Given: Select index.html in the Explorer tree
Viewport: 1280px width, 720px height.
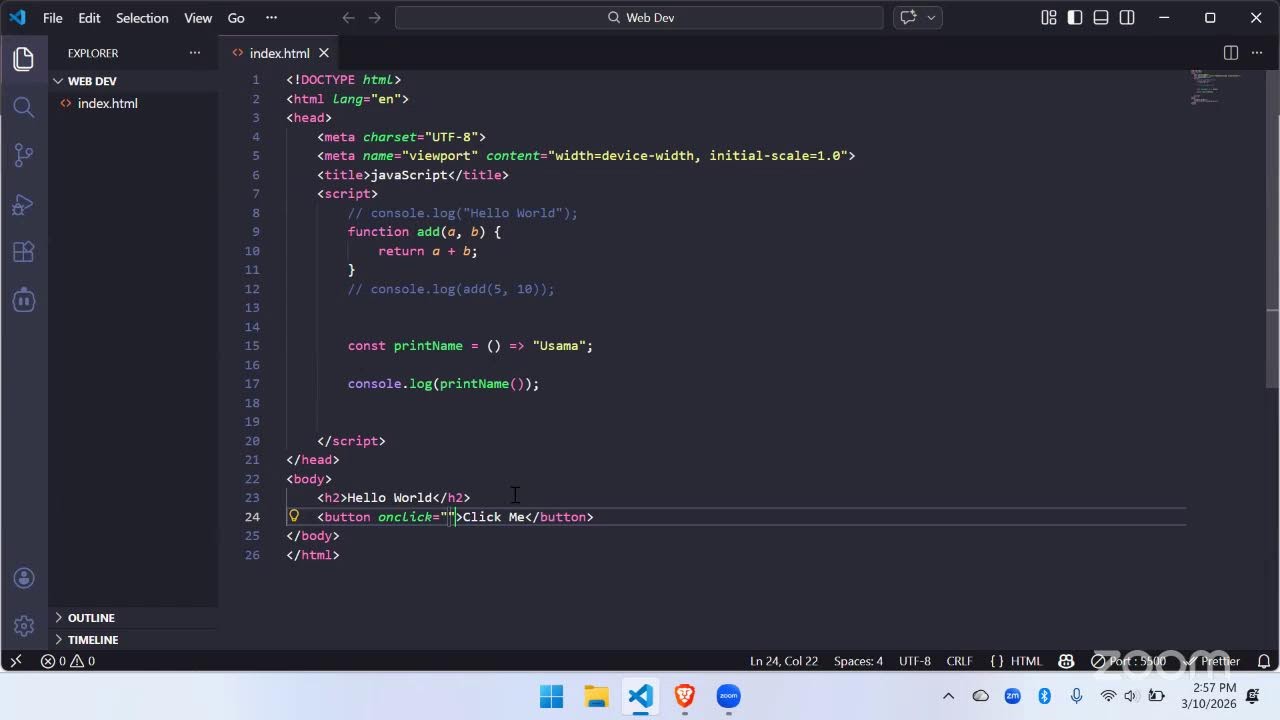Looking at the screenshot, I should tap(133, 103).
